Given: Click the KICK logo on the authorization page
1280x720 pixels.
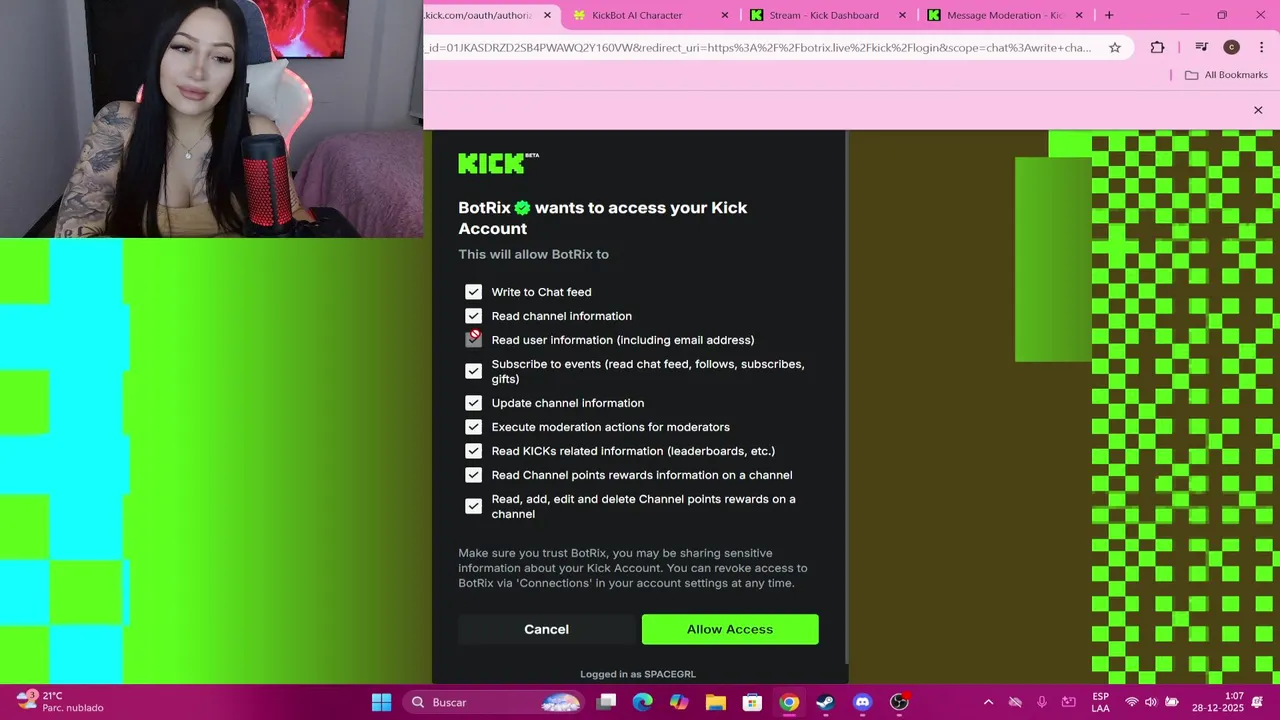Looking at the screenshot, I should click(498, 163).
